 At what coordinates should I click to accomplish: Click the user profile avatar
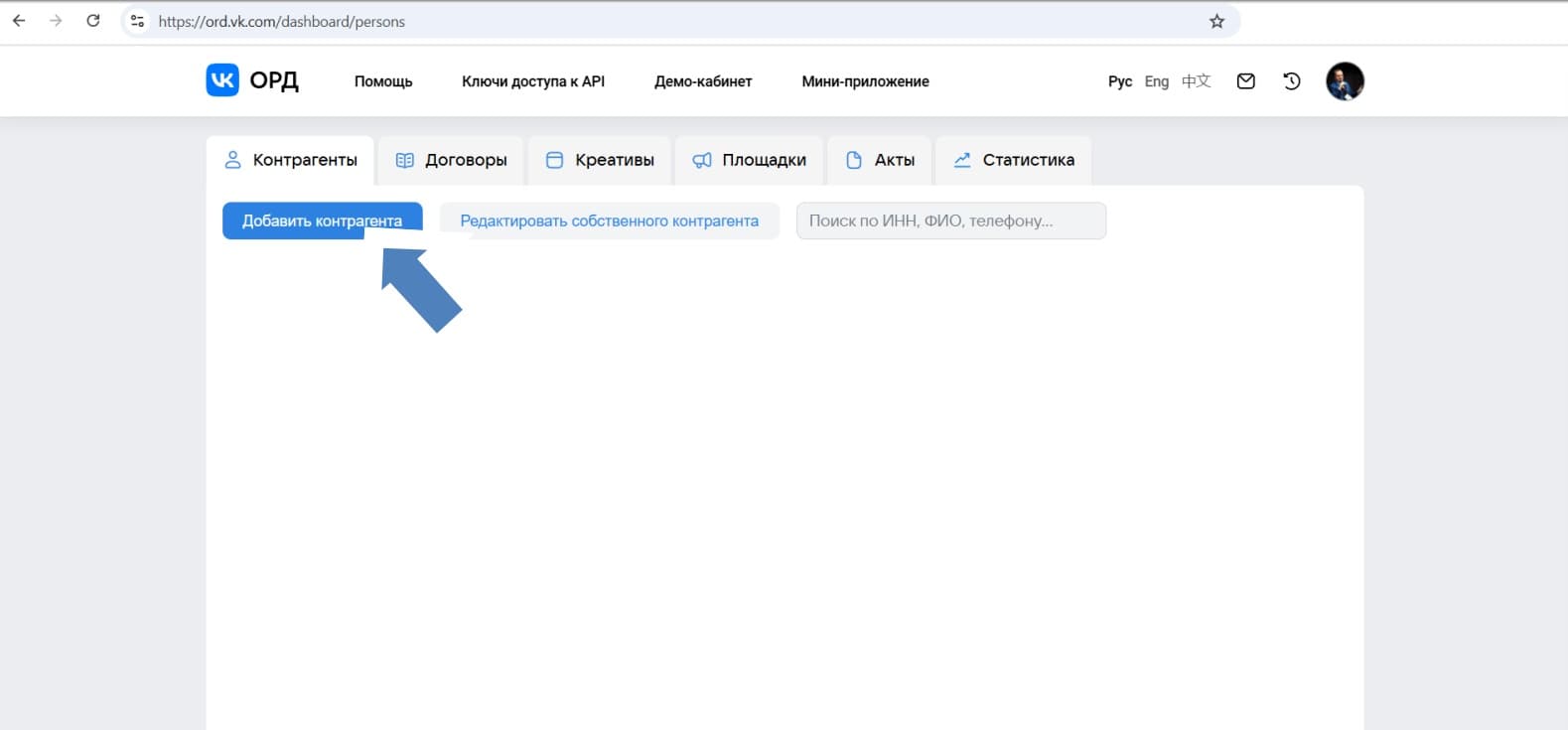(x=1345, y=81)
